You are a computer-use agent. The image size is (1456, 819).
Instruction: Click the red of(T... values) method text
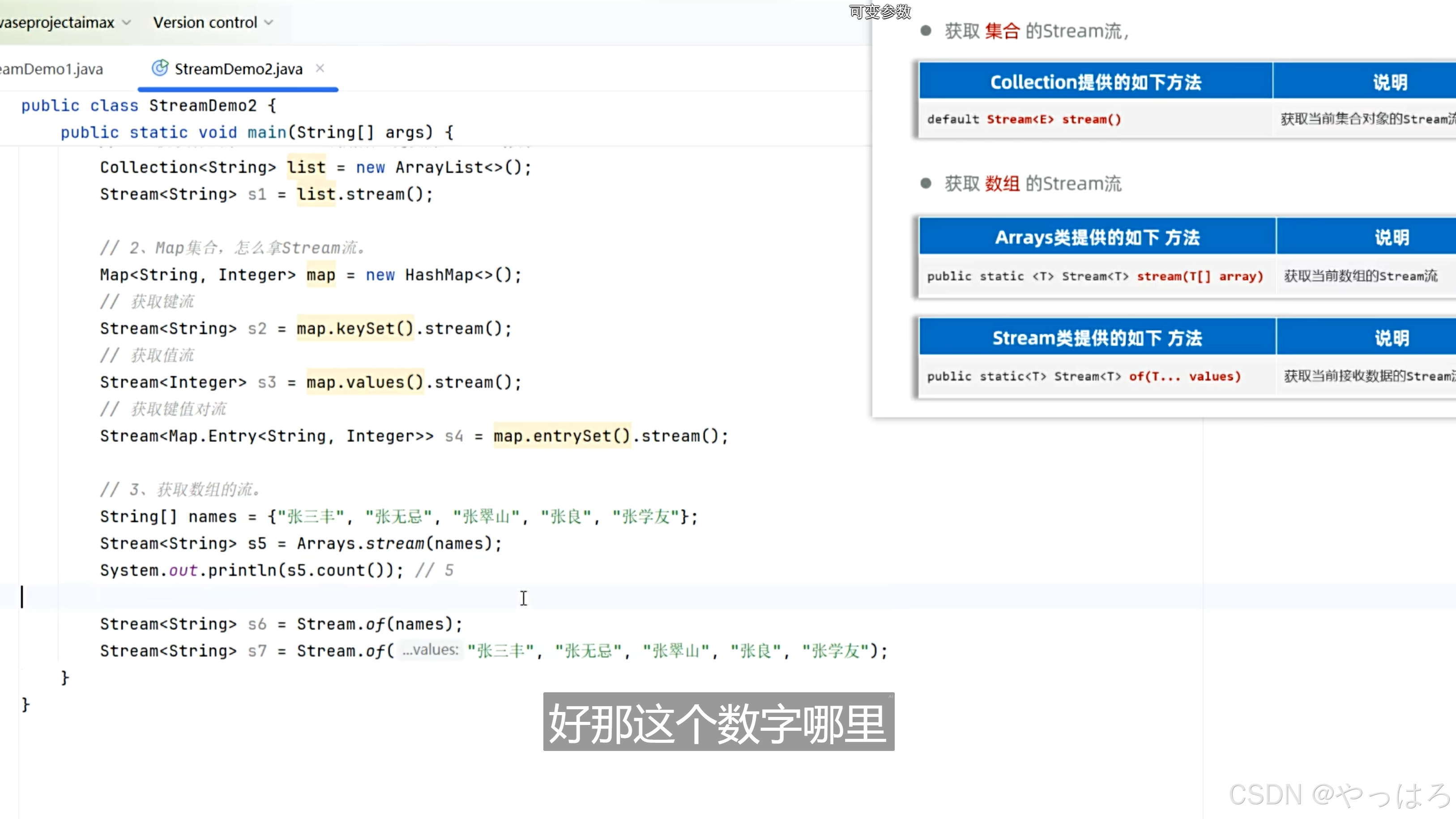1184,377
